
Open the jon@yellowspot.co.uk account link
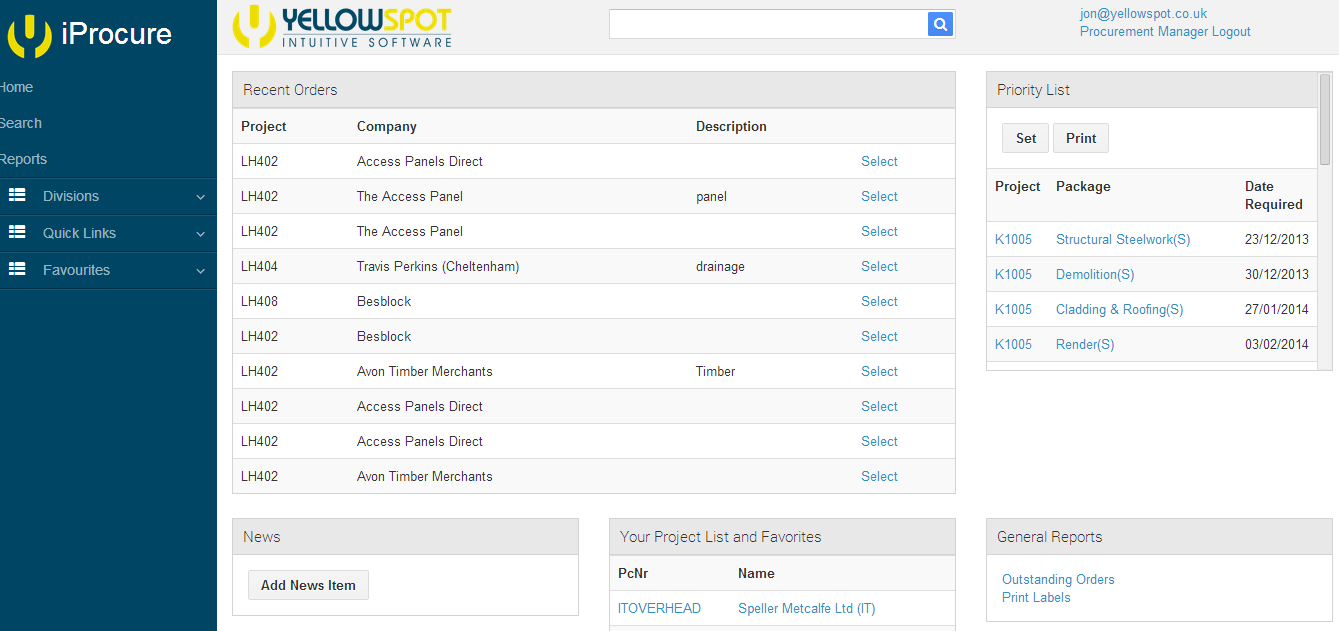1143,13
